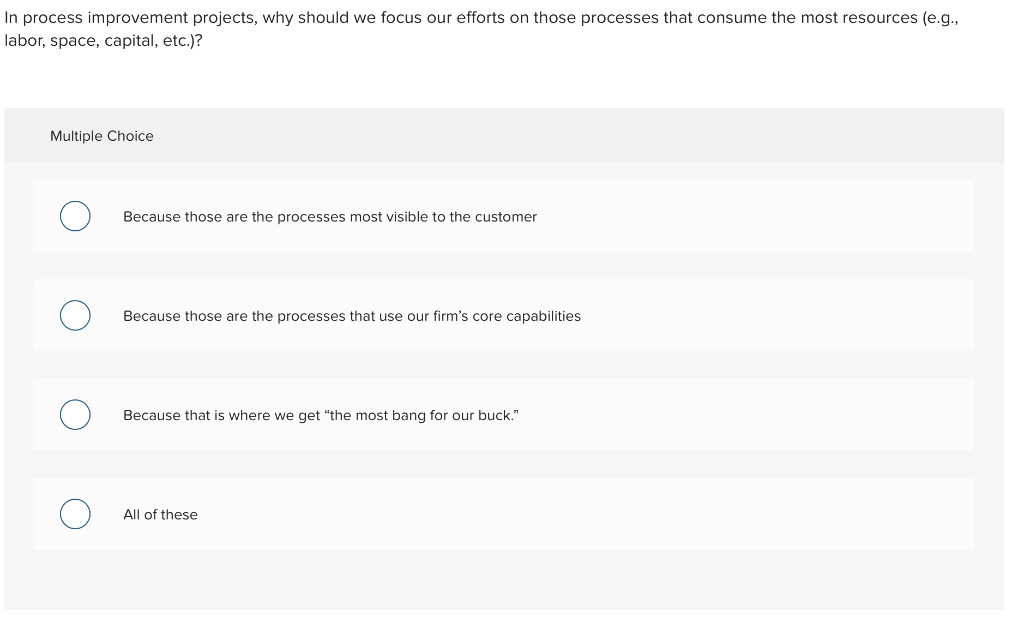The width and height of the screenshot is (1024, 622).
Task: Click the Multiple Choice header label
Action: pyautogui.click(x=102, y=136)
